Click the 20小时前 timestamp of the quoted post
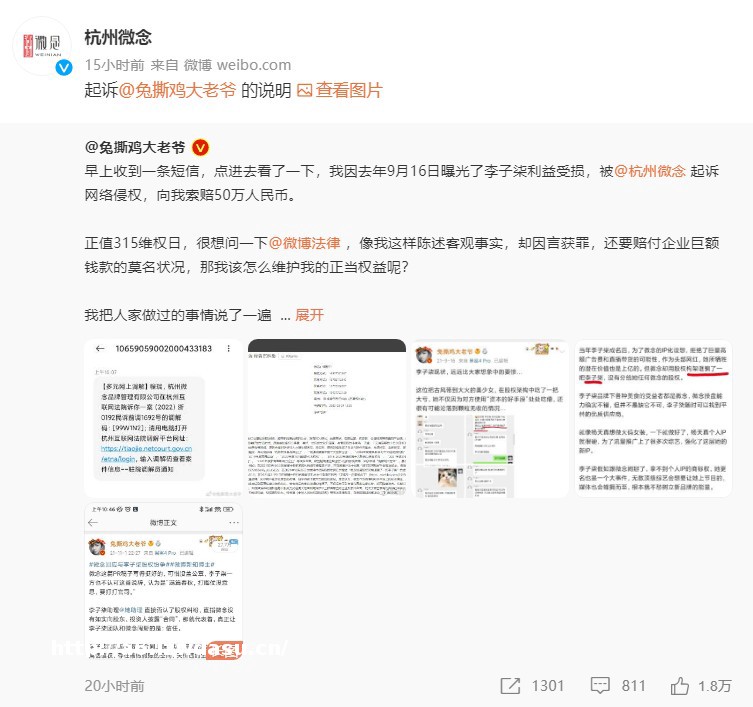 point(114,686)
